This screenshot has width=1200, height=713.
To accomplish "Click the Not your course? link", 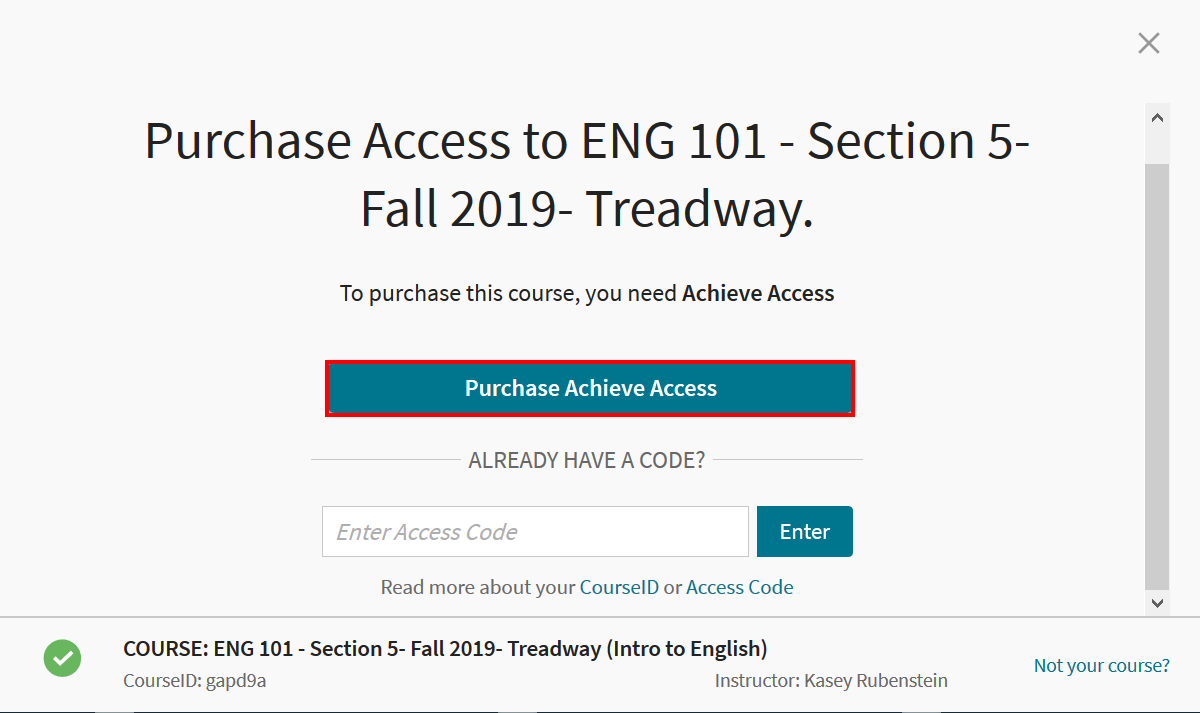I will [1101, 664].
